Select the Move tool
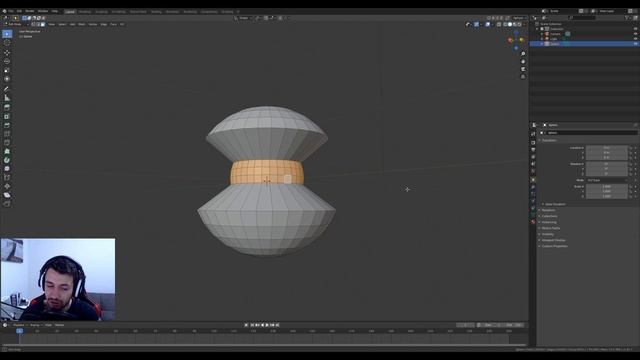 pyautogui.click(x=7, y=53)
